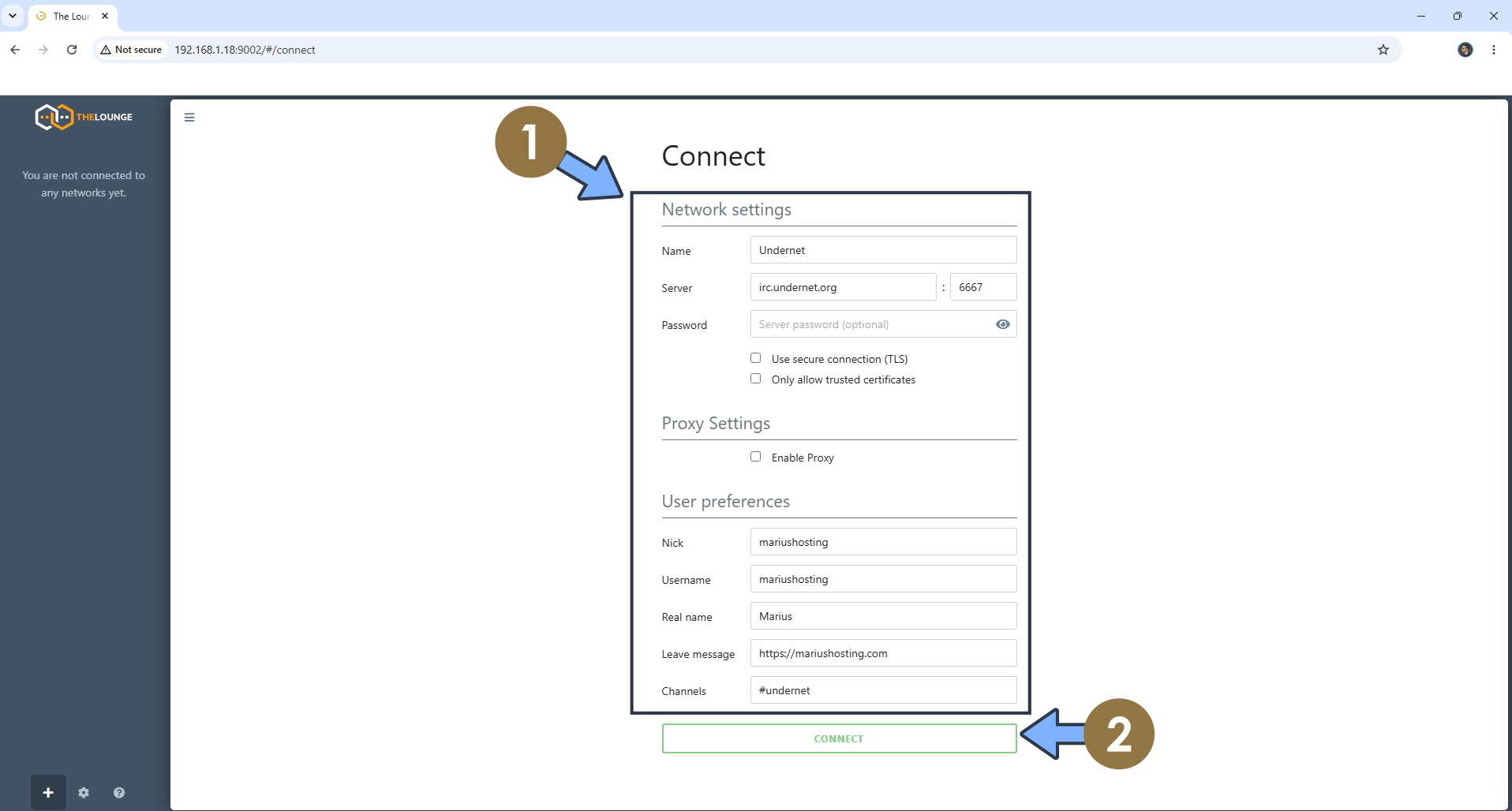Reload the current page

pos(72,50)
